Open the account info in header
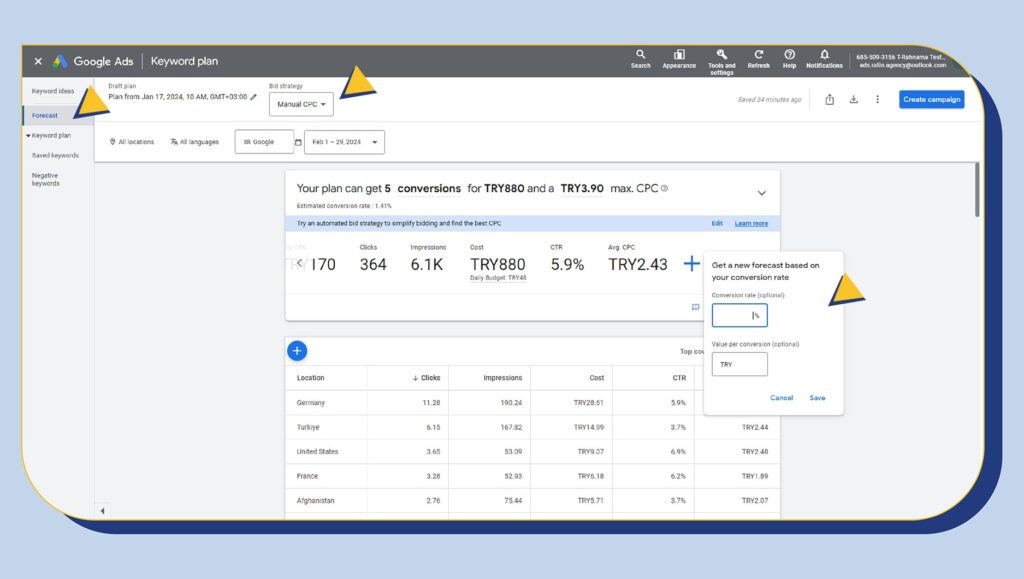The image size is (1024, 579). [901, 61]
